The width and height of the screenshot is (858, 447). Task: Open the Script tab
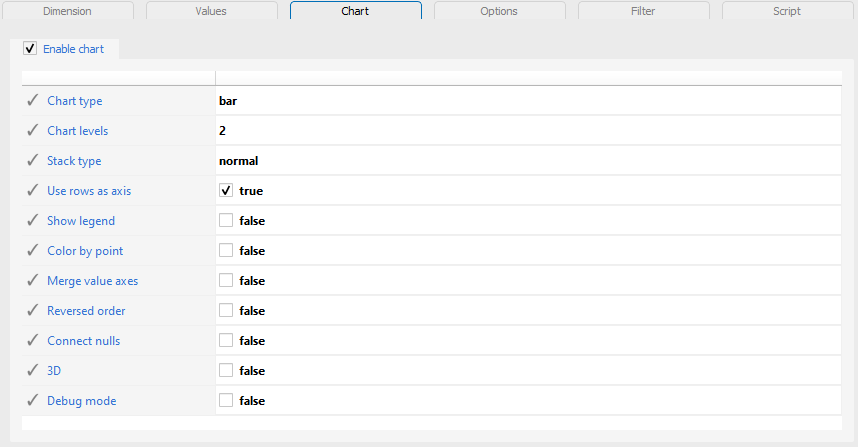(787, 10)
